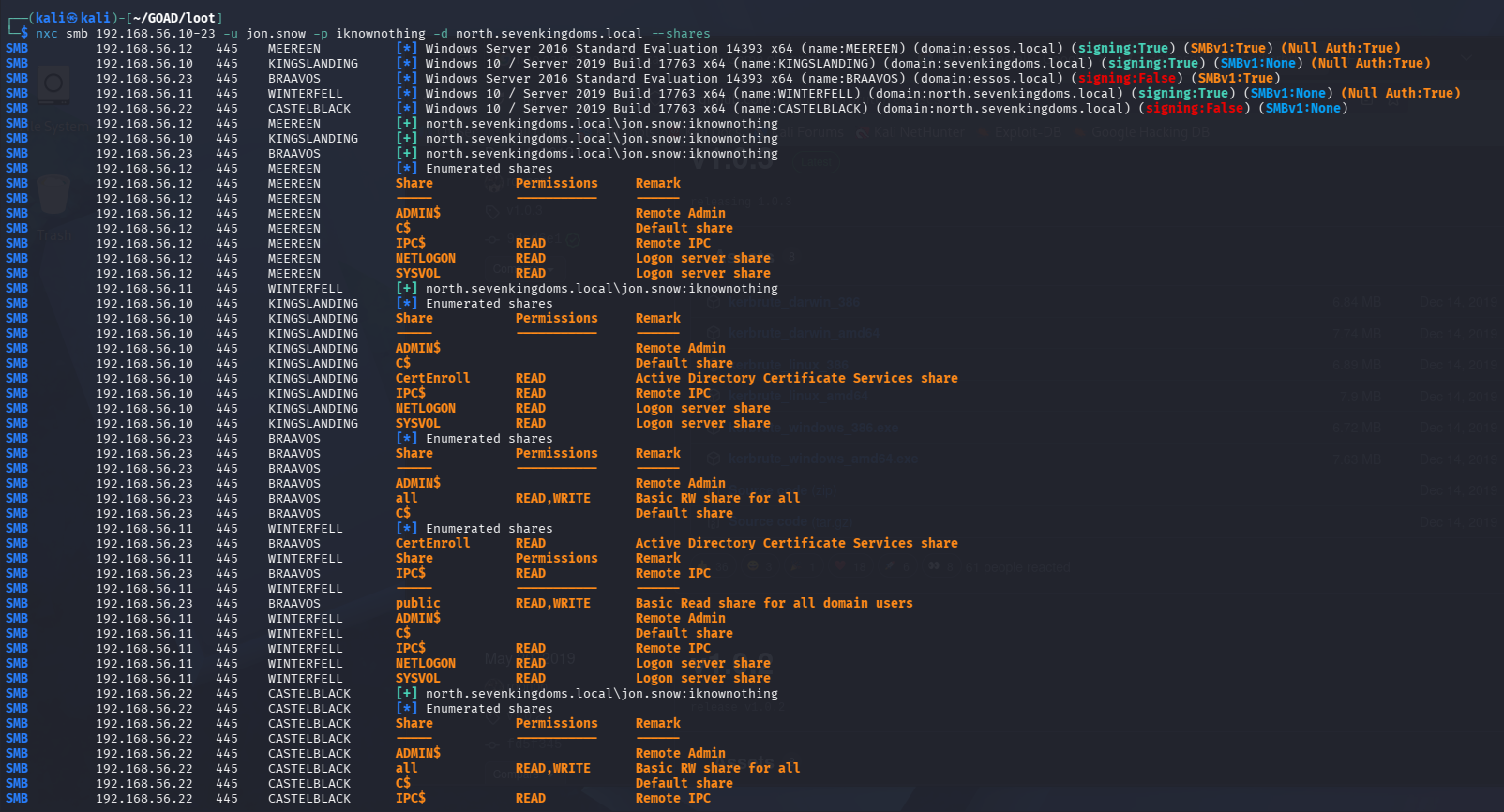Click the 192.168.56.10-23 target range in command

[x=156, y=33]
